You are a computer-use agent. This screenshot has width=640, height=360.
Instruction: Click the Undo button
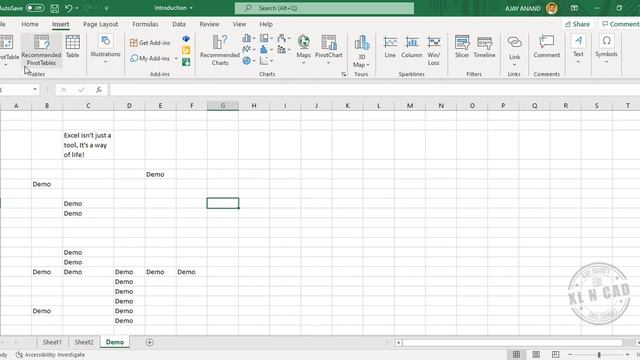(69, 8)
